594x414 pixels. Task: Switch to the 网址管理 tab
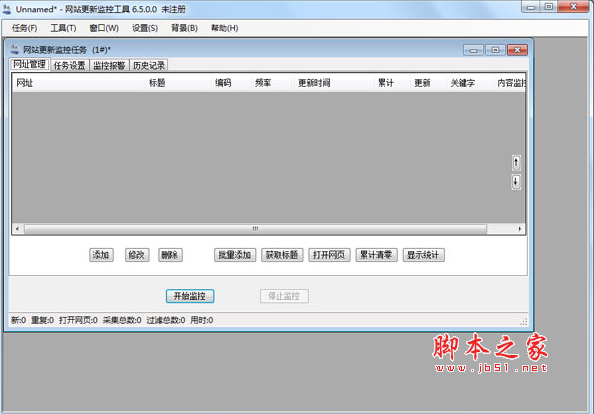coord(30,64)
